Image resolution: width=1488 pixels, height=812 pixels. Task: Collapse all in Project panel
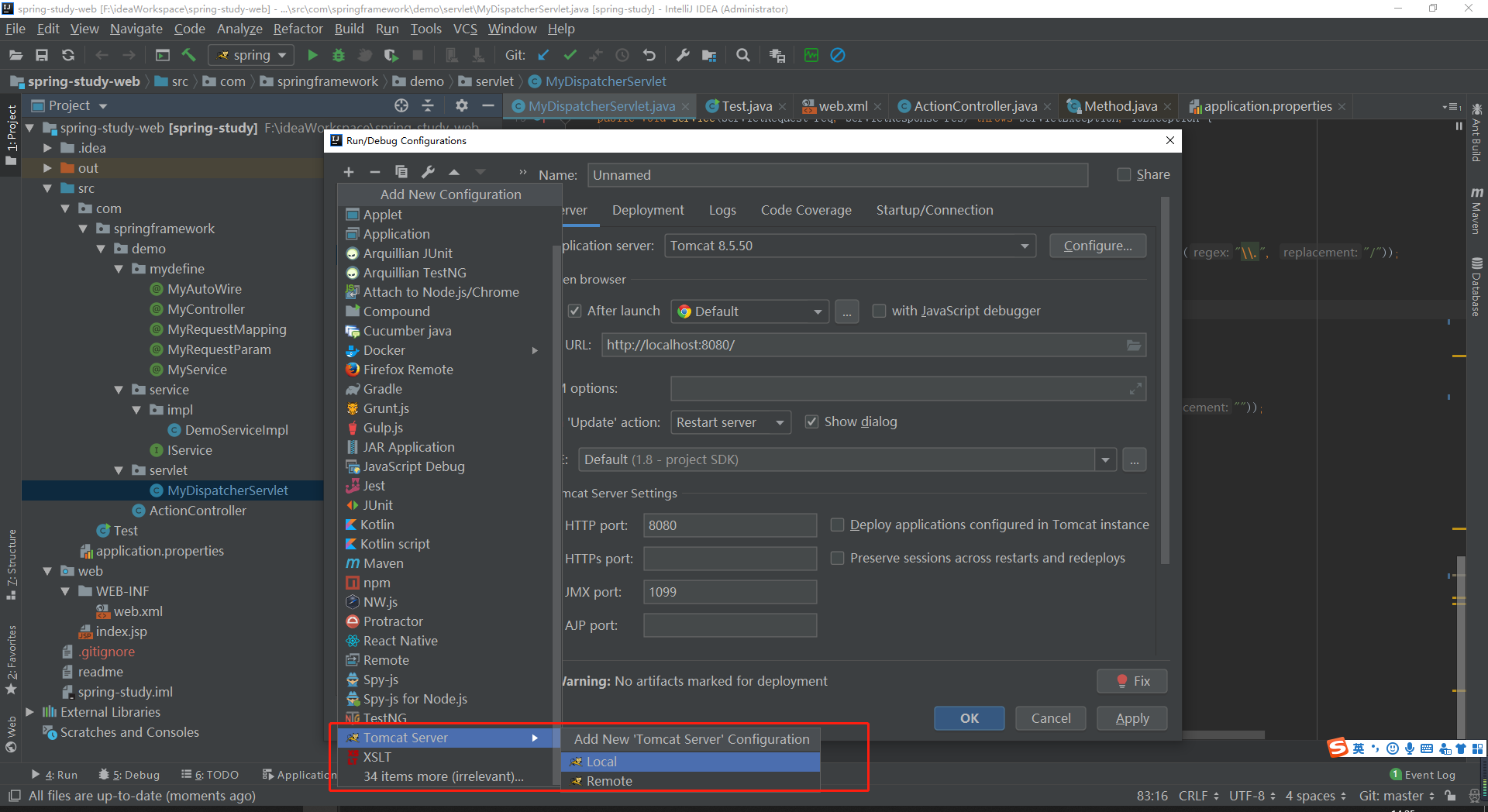click(428, 105)
